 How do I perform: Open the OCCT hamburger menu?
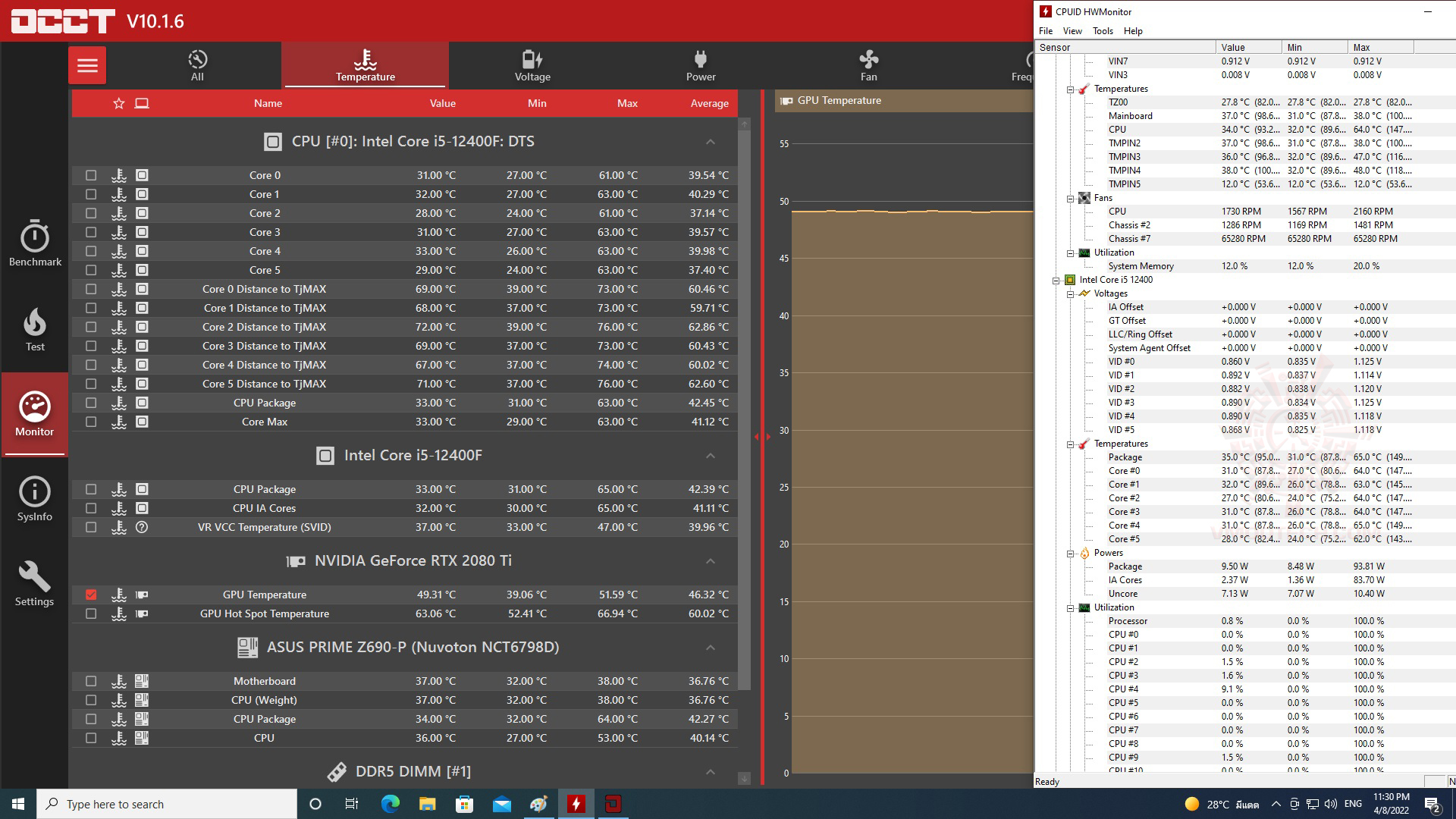87,65
